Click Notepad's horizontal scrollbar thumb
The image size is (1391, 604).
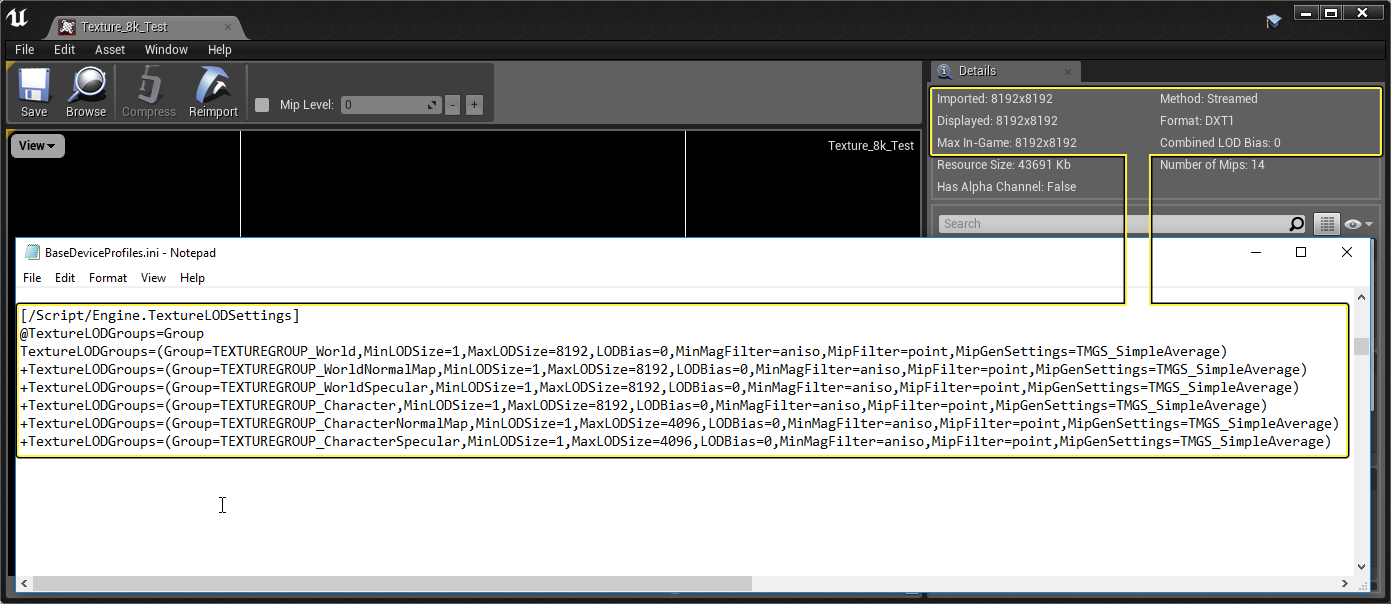392,583
